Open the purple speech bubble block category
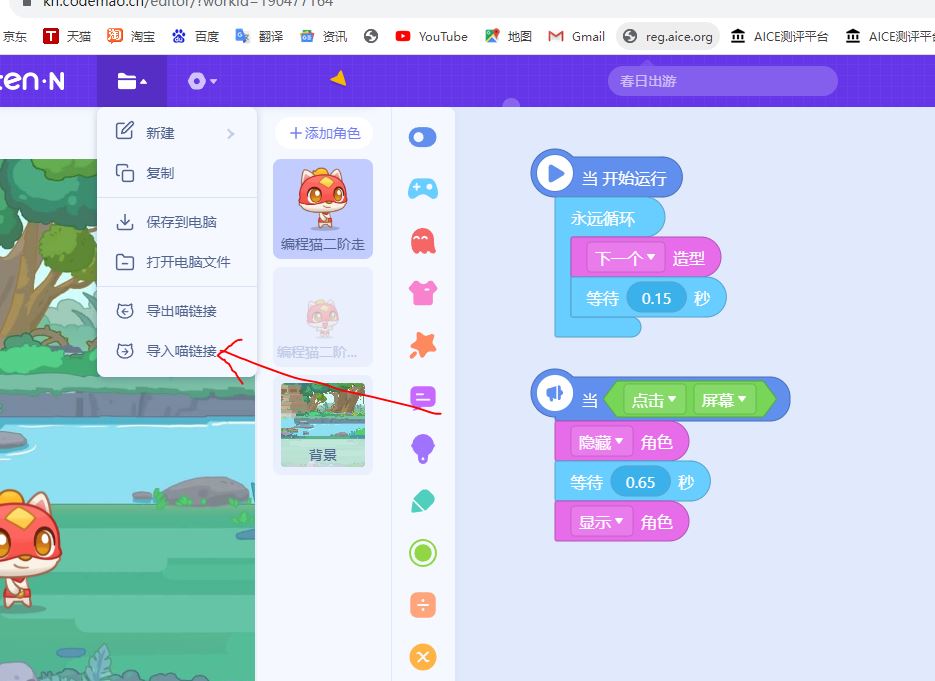 click(x=423, y=397)
